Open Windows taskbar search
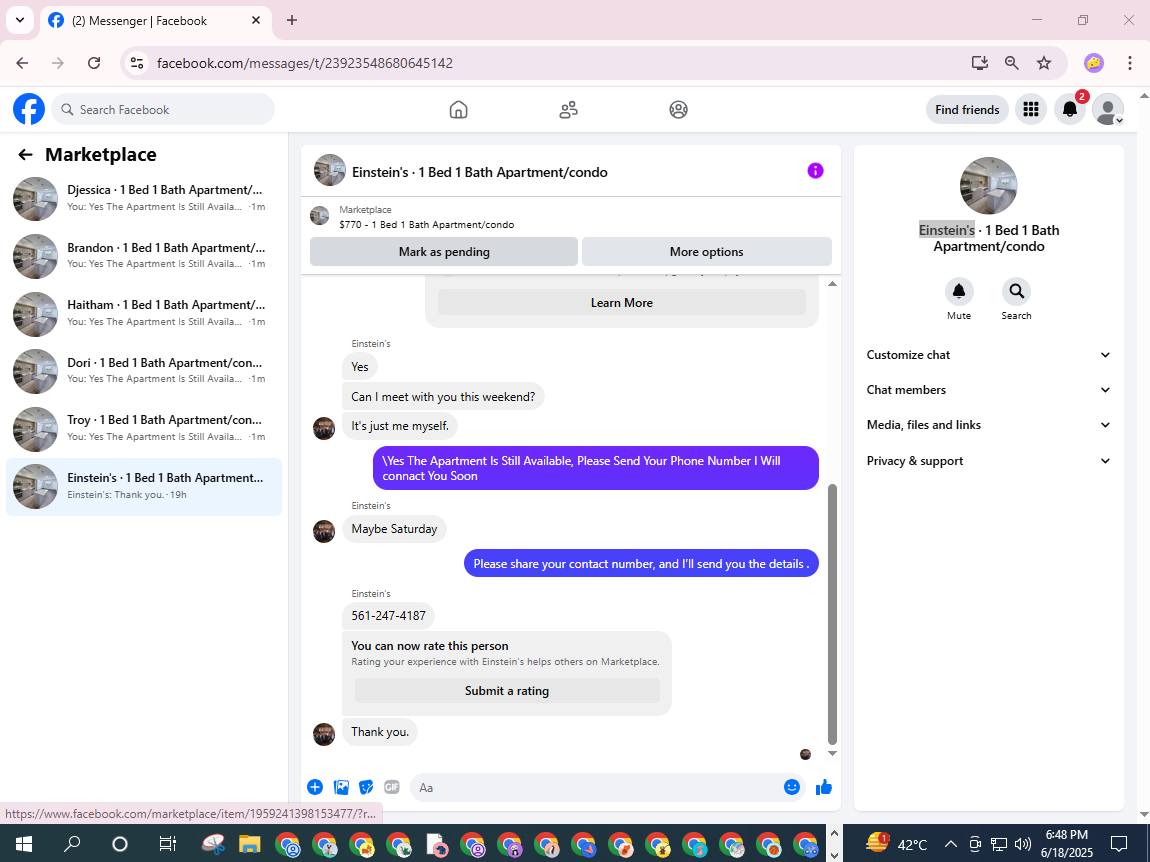 [x=72, y=844]
